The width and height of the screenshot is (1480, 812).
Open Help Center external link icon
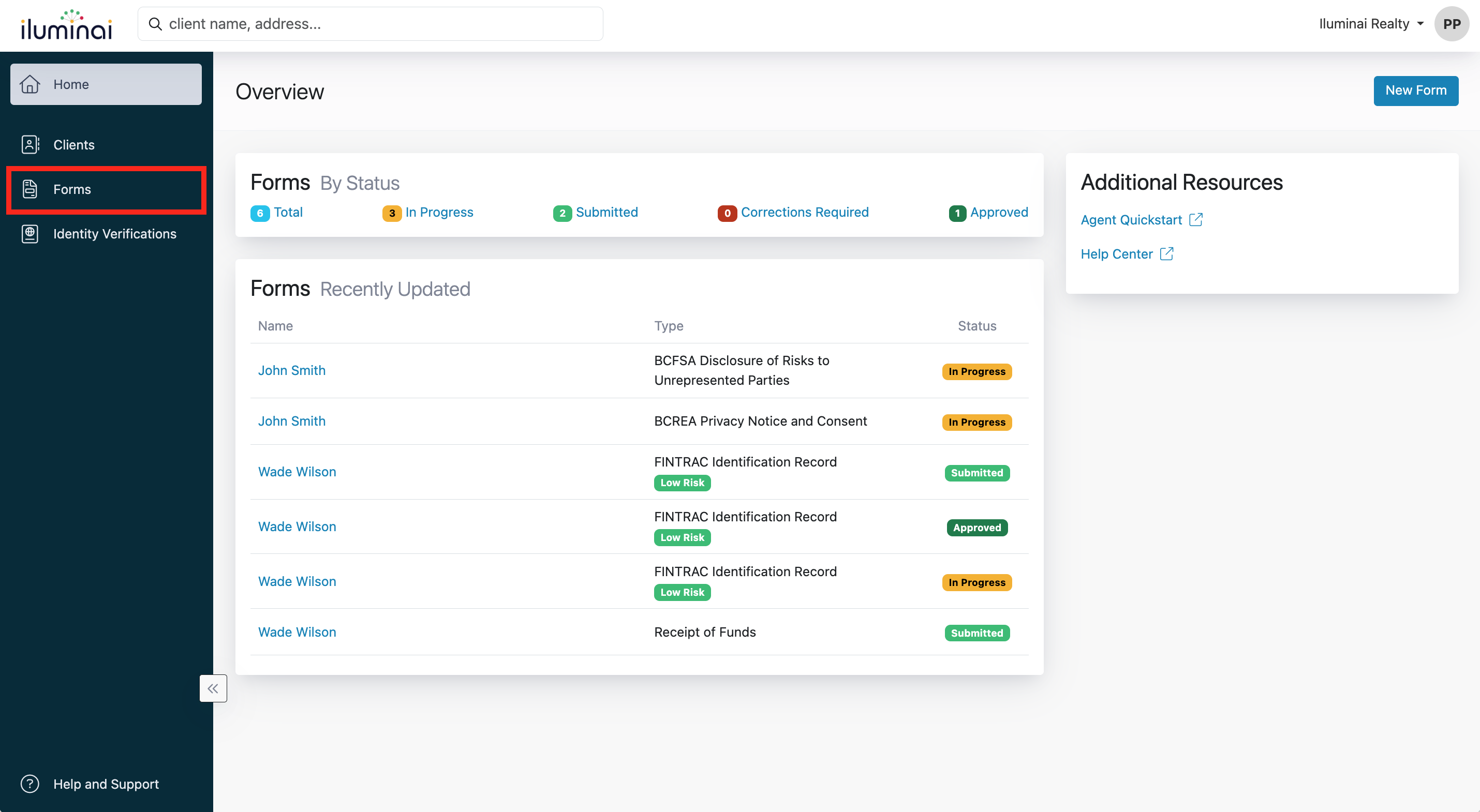[x=1166, y=254]
